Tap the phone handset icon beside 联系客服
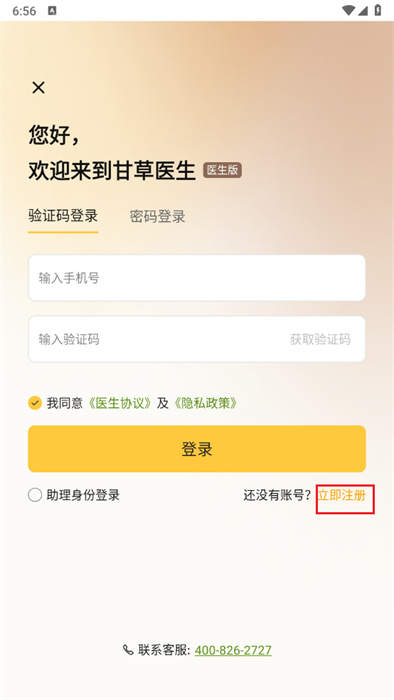 [128, 650]
